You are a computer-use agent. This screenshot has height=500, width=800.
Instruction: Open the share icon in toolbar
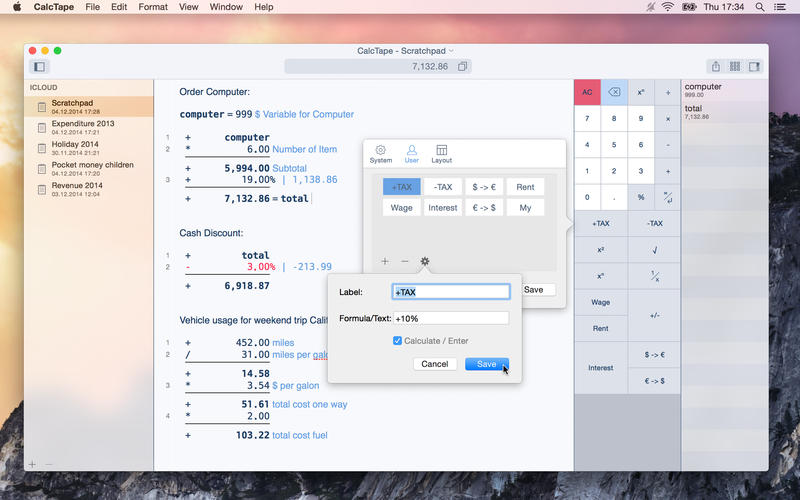[716, 67]
